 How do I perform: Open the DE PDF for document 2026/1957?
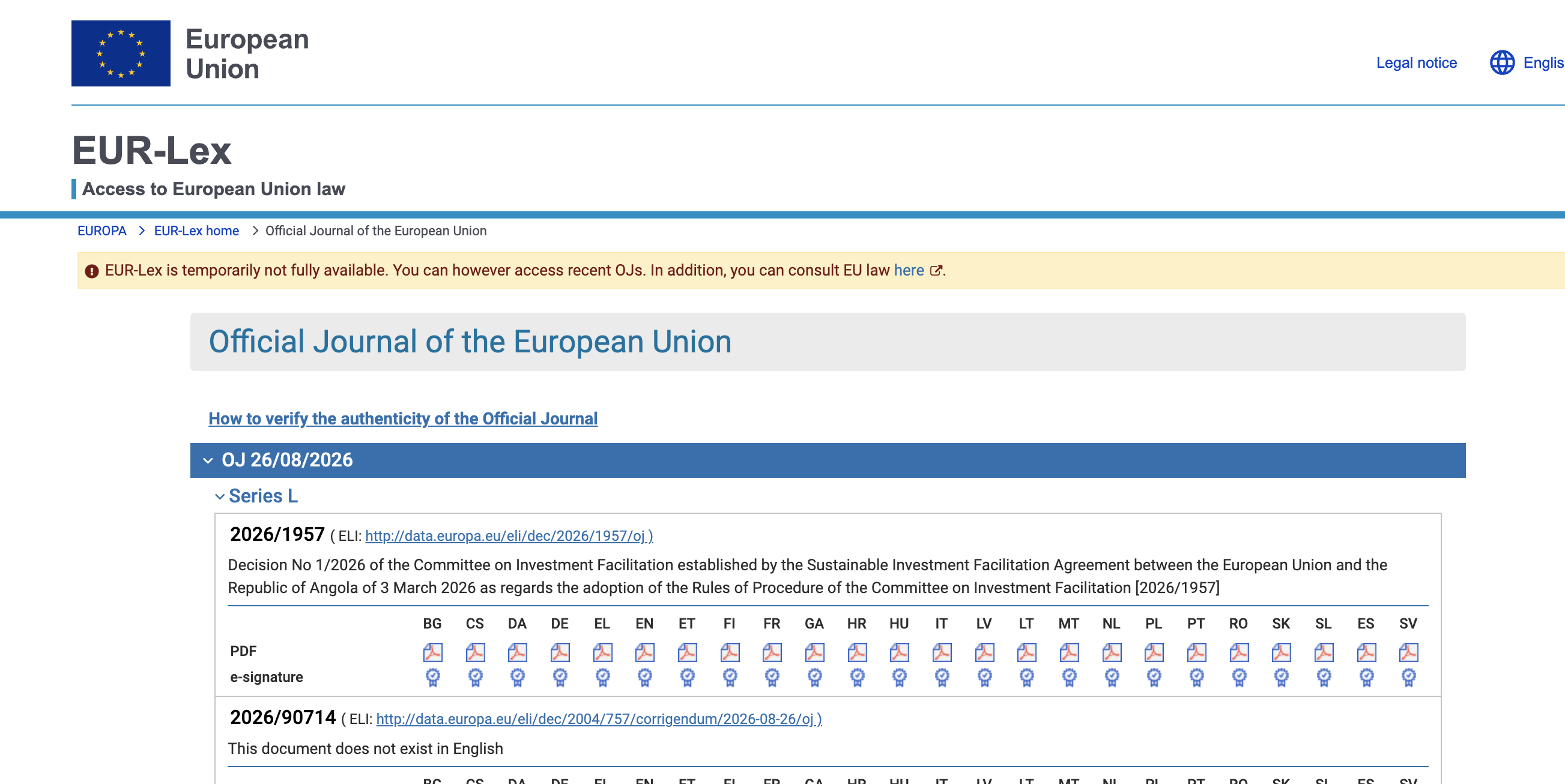(560, 652)
